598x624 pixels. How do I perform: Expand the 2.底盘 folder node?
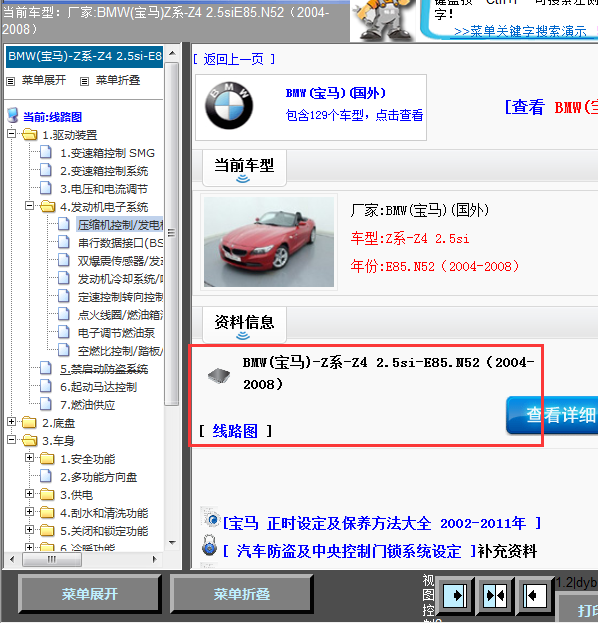click(12, 421)
